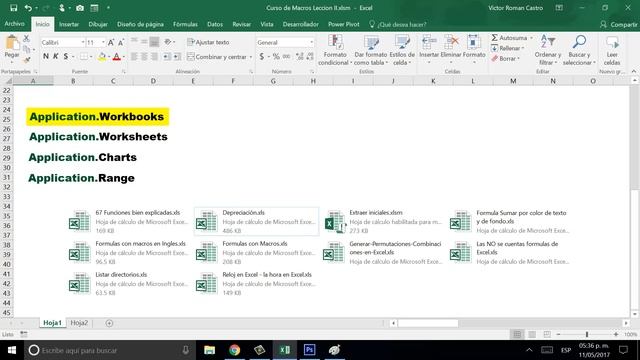Click Leer celdas button
Screen dimensions: 640x360
click(x=612, y=50)
